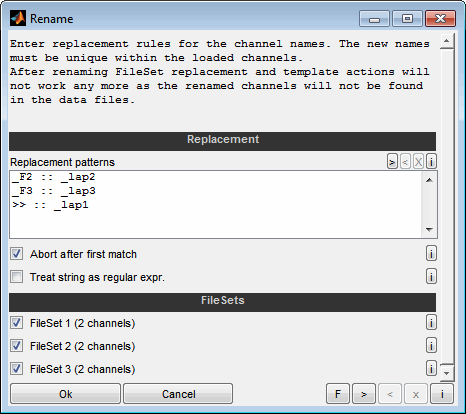Click patterns list scroll-up arrow
Viewport: 466px width, 414px height.
(x=429, y=180)
